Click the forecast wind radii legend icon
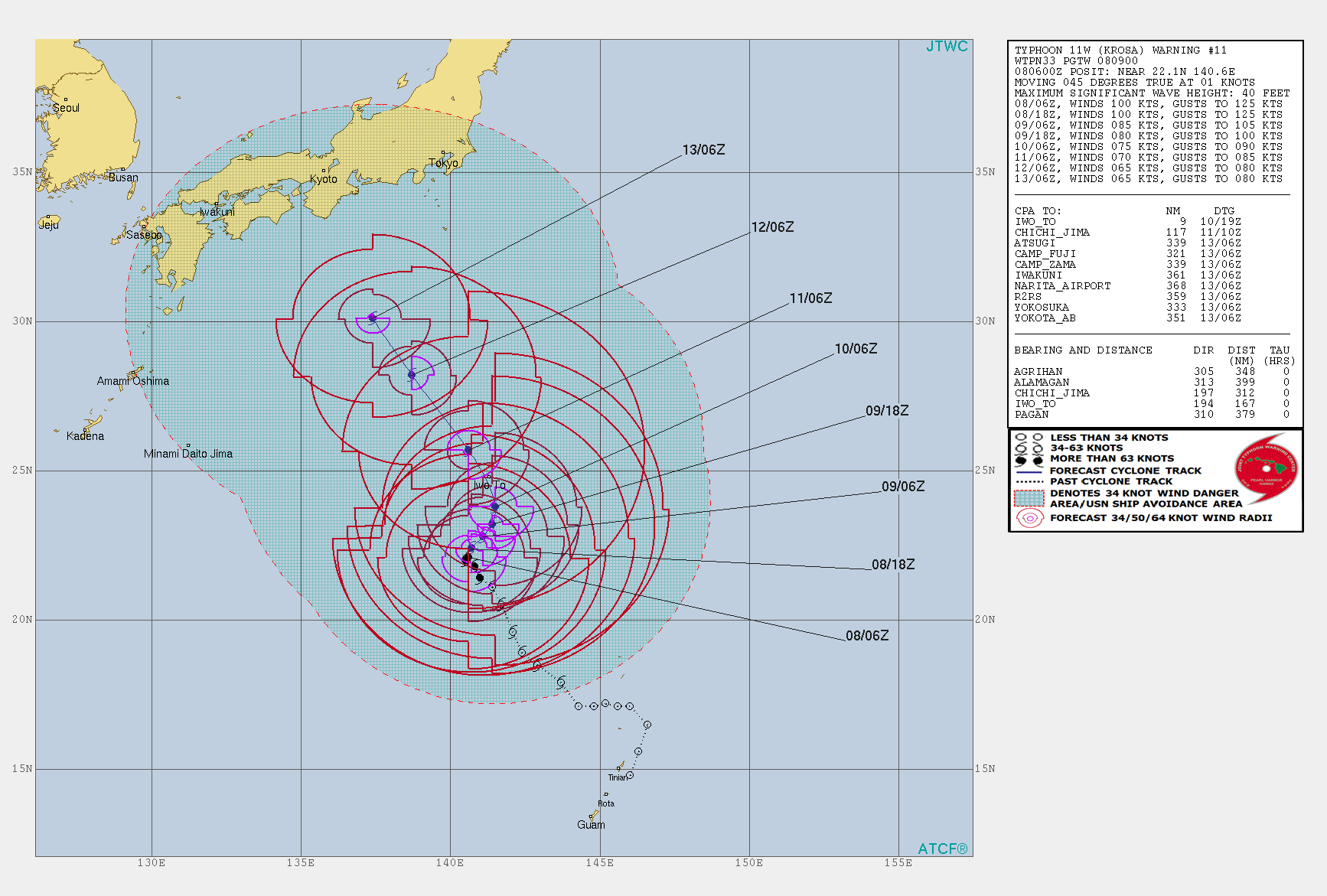This screenshot has height=896, width=1327. click(x=1029, y=518)
